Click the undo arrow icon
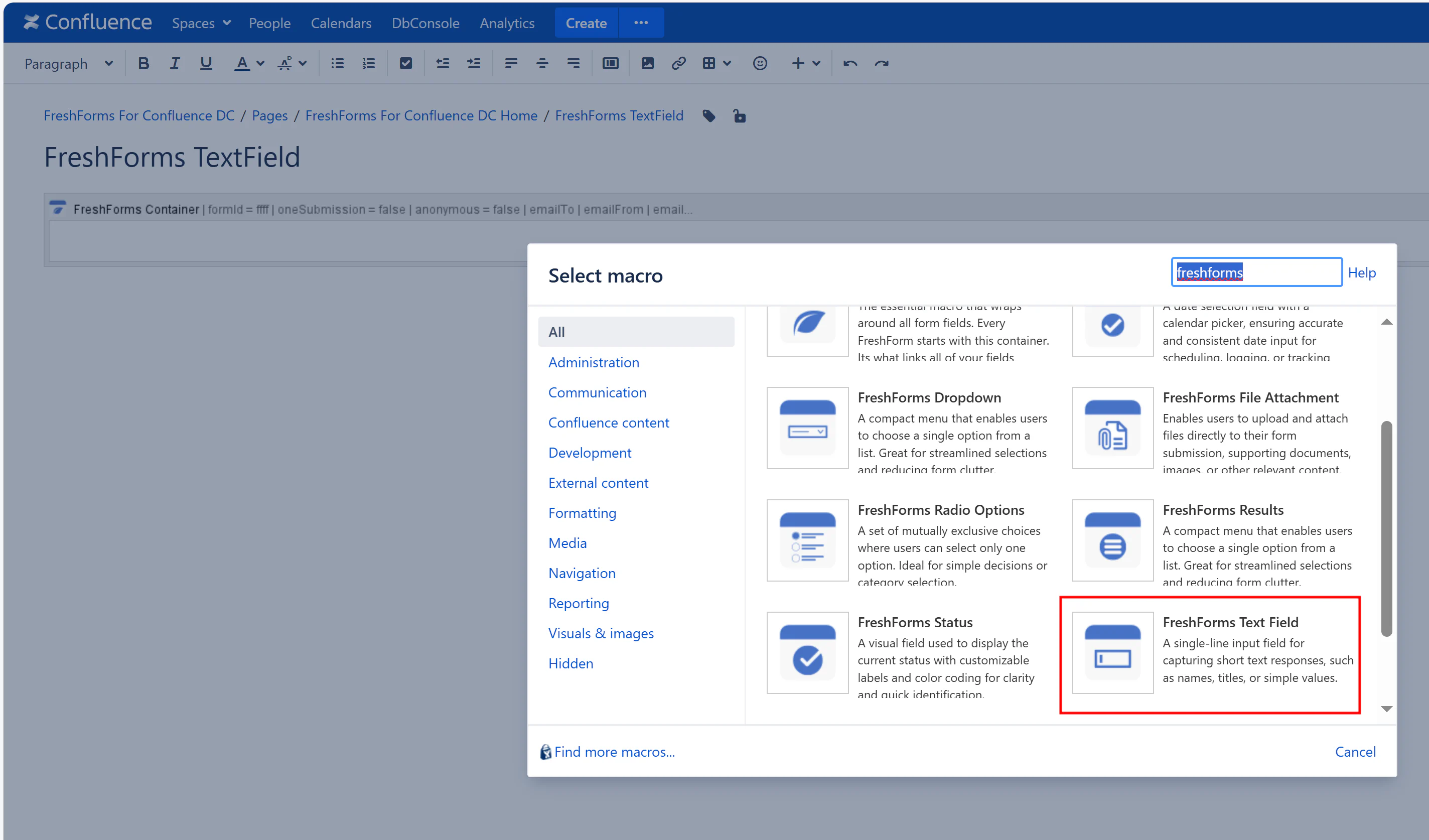Viewport: 1429px width, 840px height. (850, 64)
